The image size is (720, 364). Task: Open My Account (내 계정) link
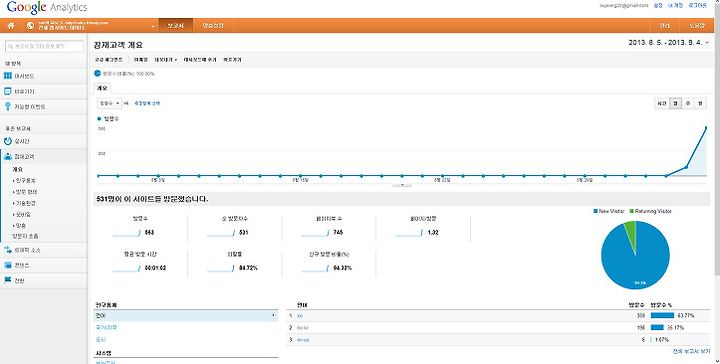(x=675, y=6)
